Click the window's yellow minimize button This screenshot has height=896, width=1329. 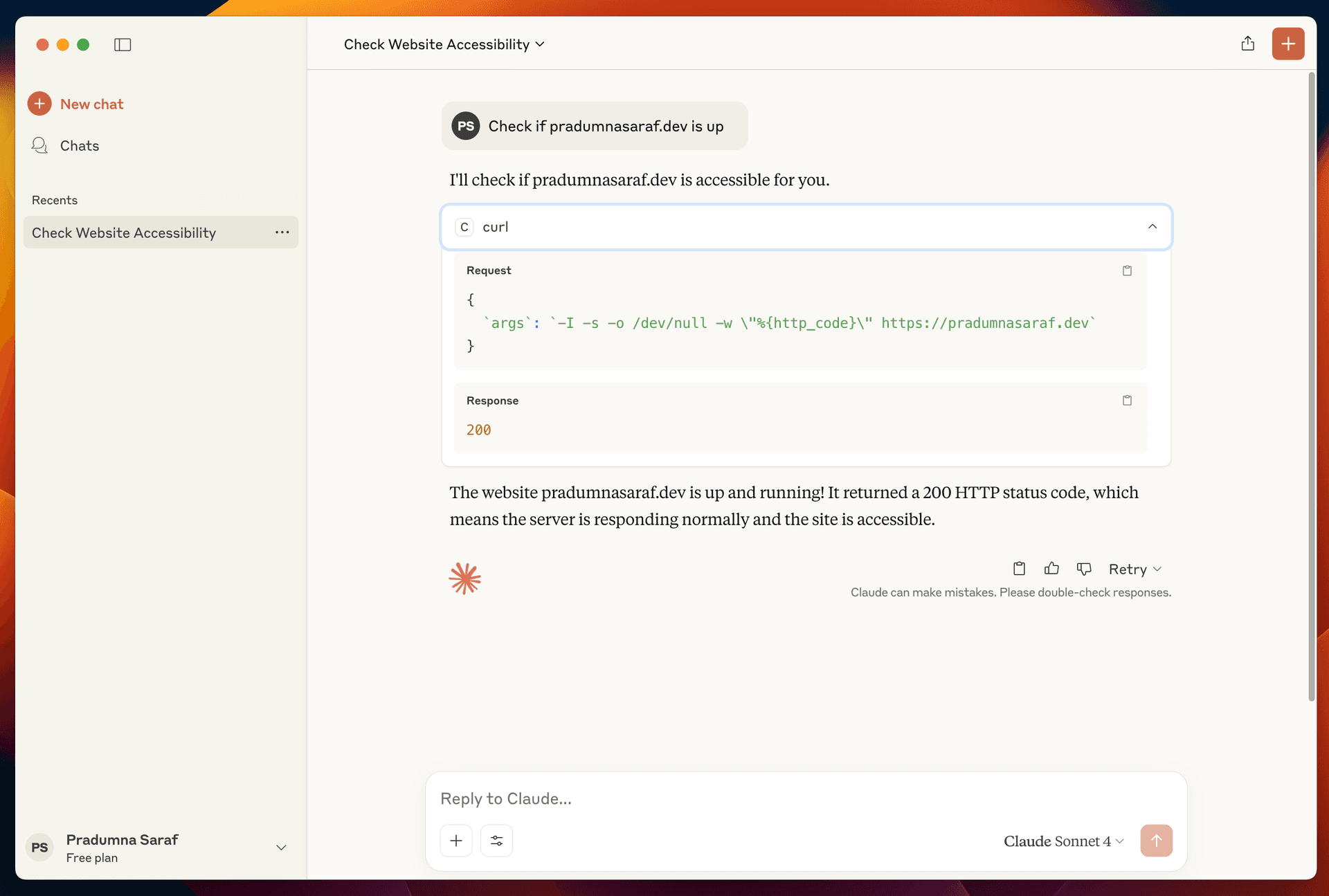(x=63, y=44)
